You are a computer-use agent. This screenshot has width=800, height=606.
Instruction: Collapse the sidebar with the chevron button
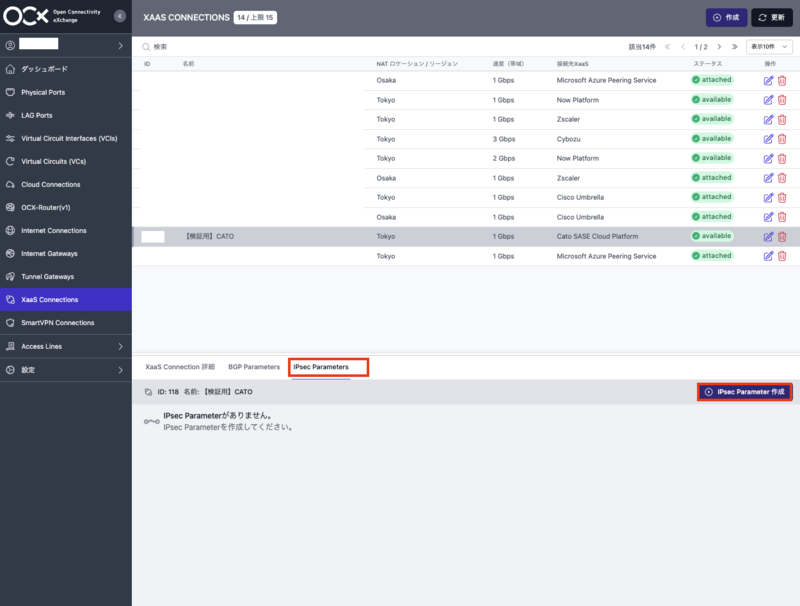click(x=120, y=16)
